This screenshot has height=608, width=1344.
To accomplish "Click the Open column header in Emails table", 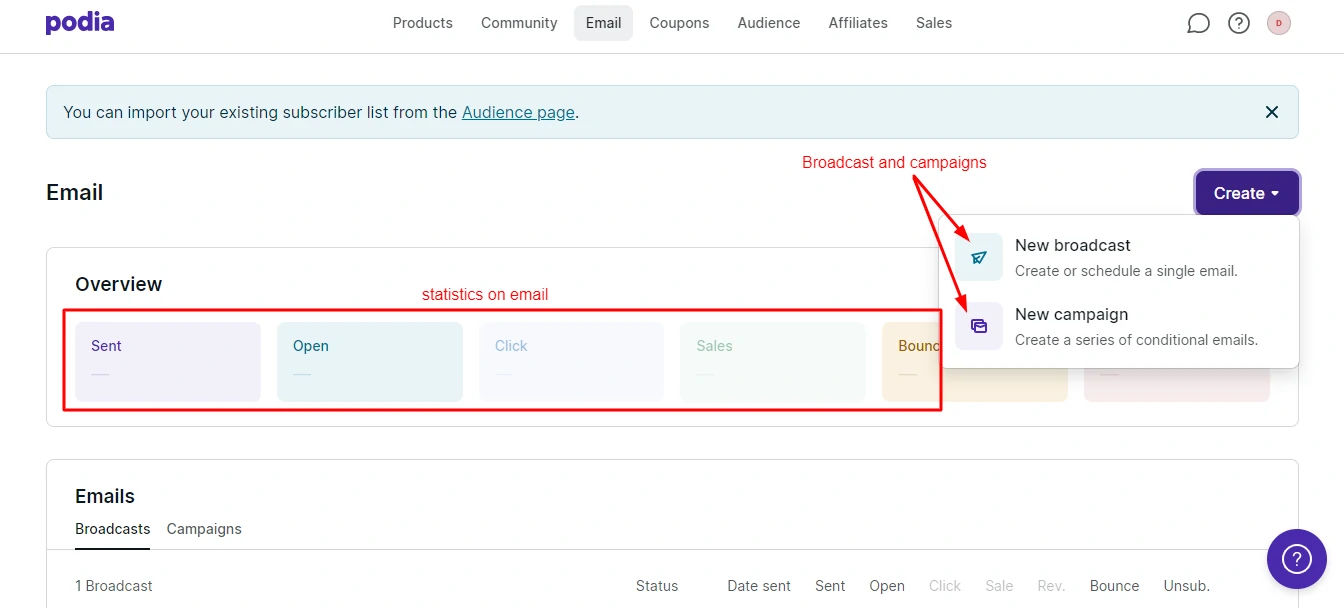I will 887,586.
